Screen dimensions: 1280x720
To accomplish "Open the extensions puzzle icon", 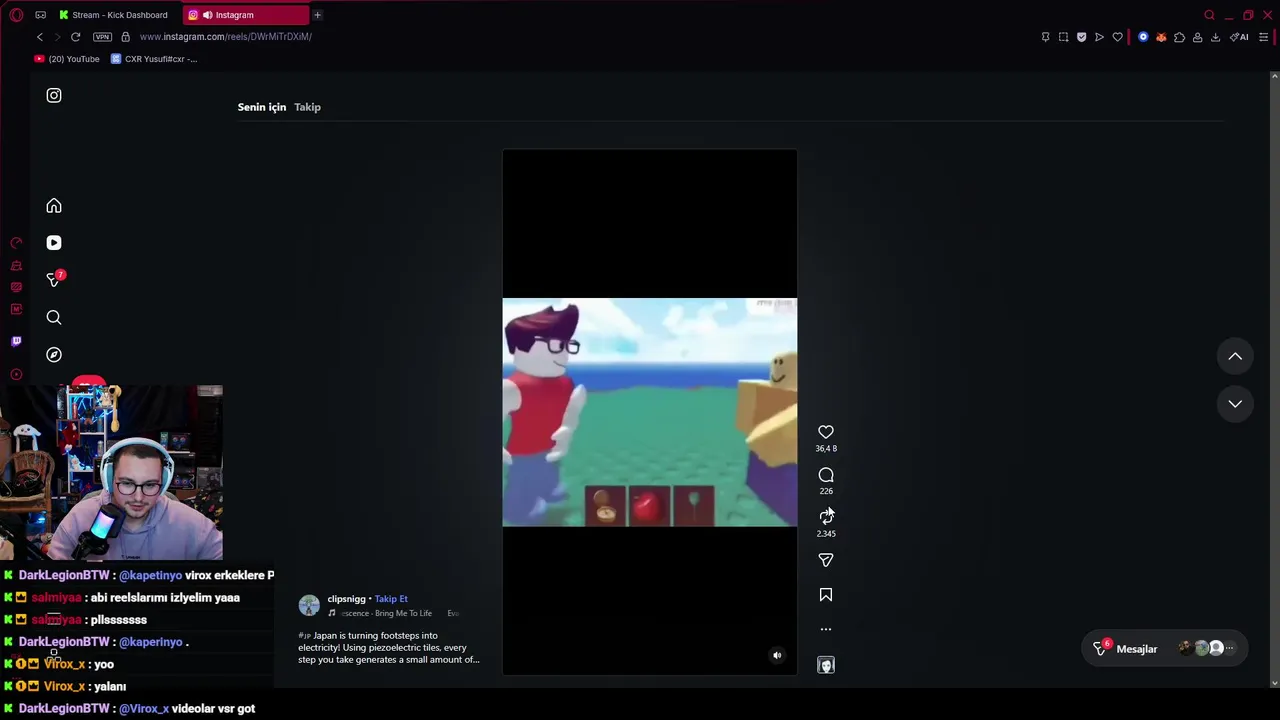I will click(x=1179, y=37).
